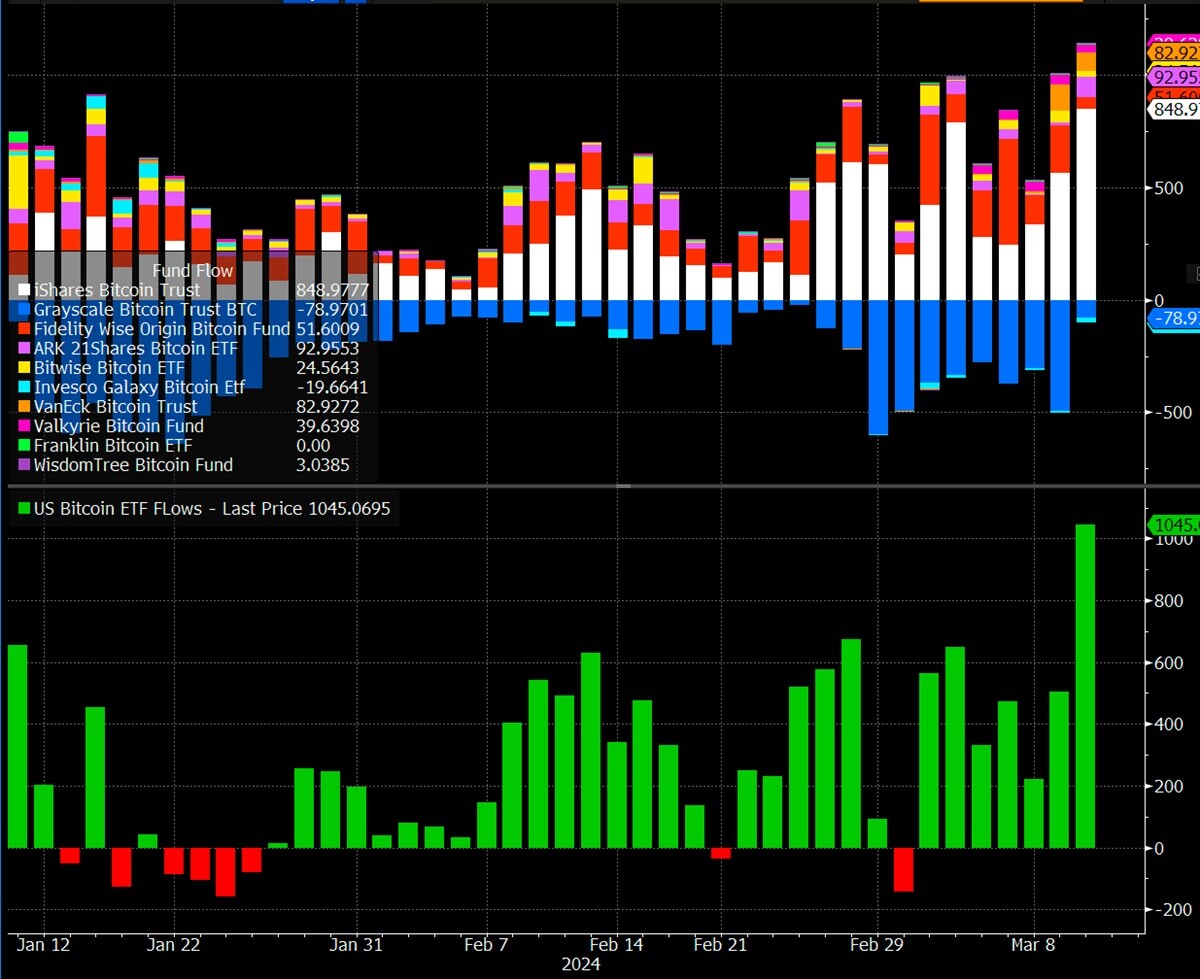Click the green 1045 value tag on axis

[1173, 525]
